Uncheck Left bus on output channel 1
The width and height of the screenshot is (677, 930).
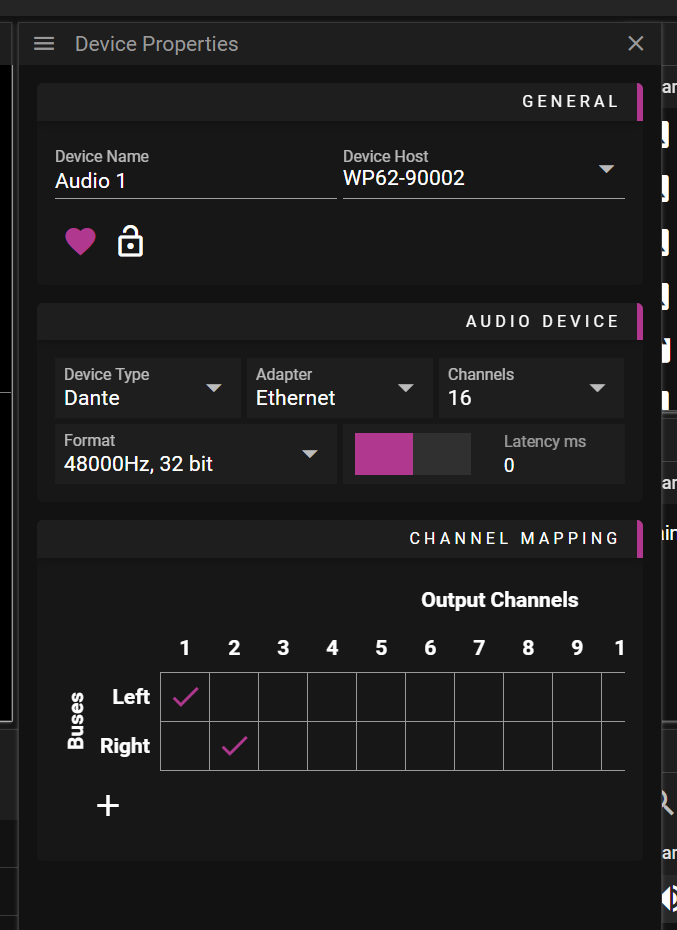click(185, 697)
